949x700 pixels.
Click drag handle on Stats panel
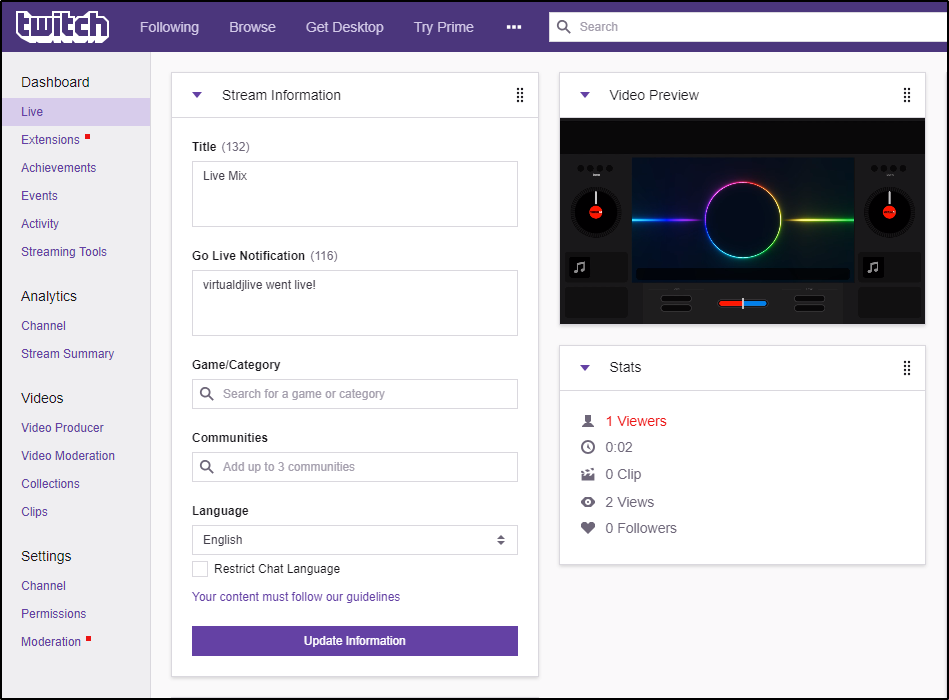[907, 367]
